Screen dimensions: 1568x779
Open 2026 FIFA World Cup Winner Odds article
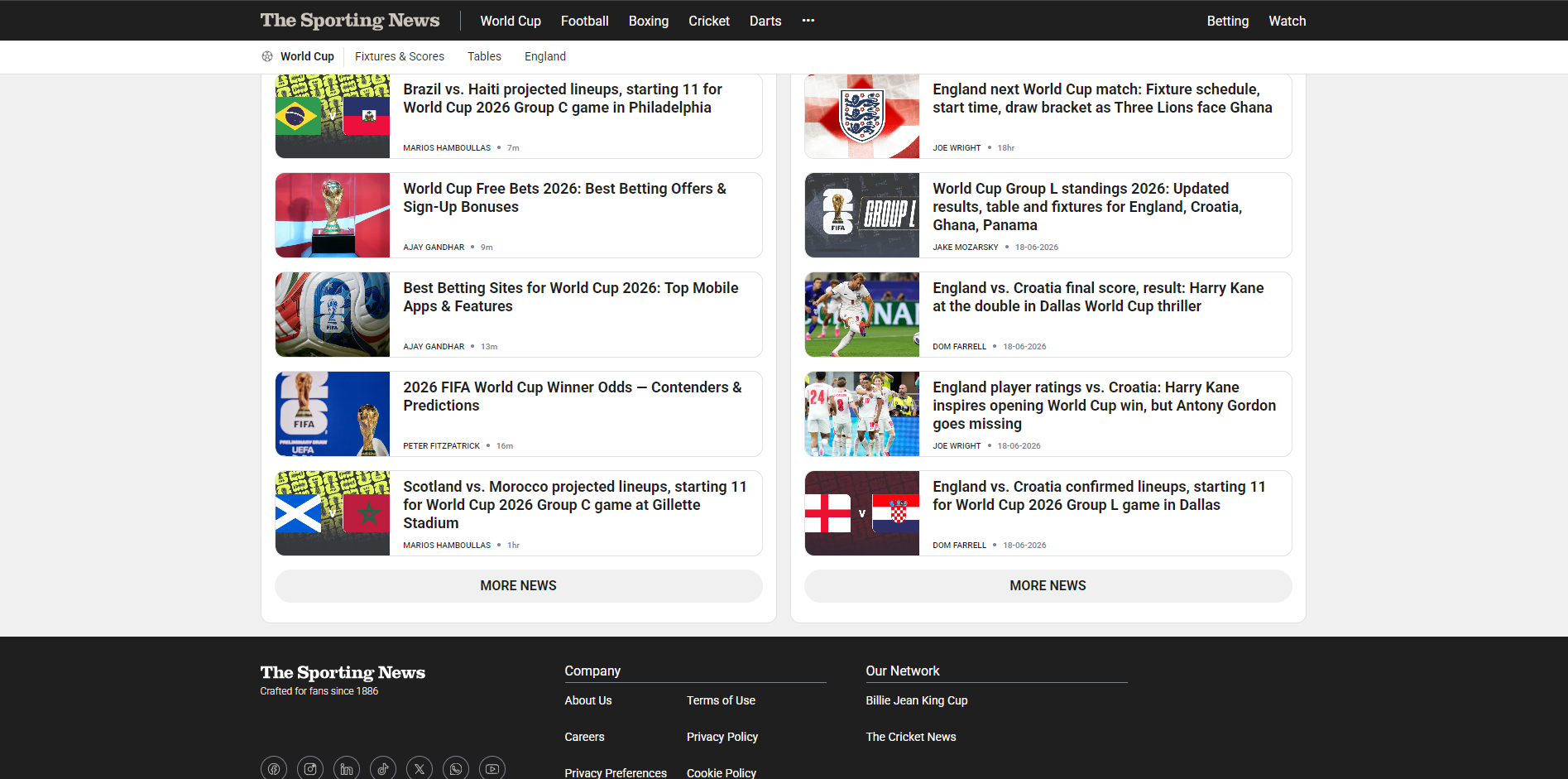(x=573, y=397)
